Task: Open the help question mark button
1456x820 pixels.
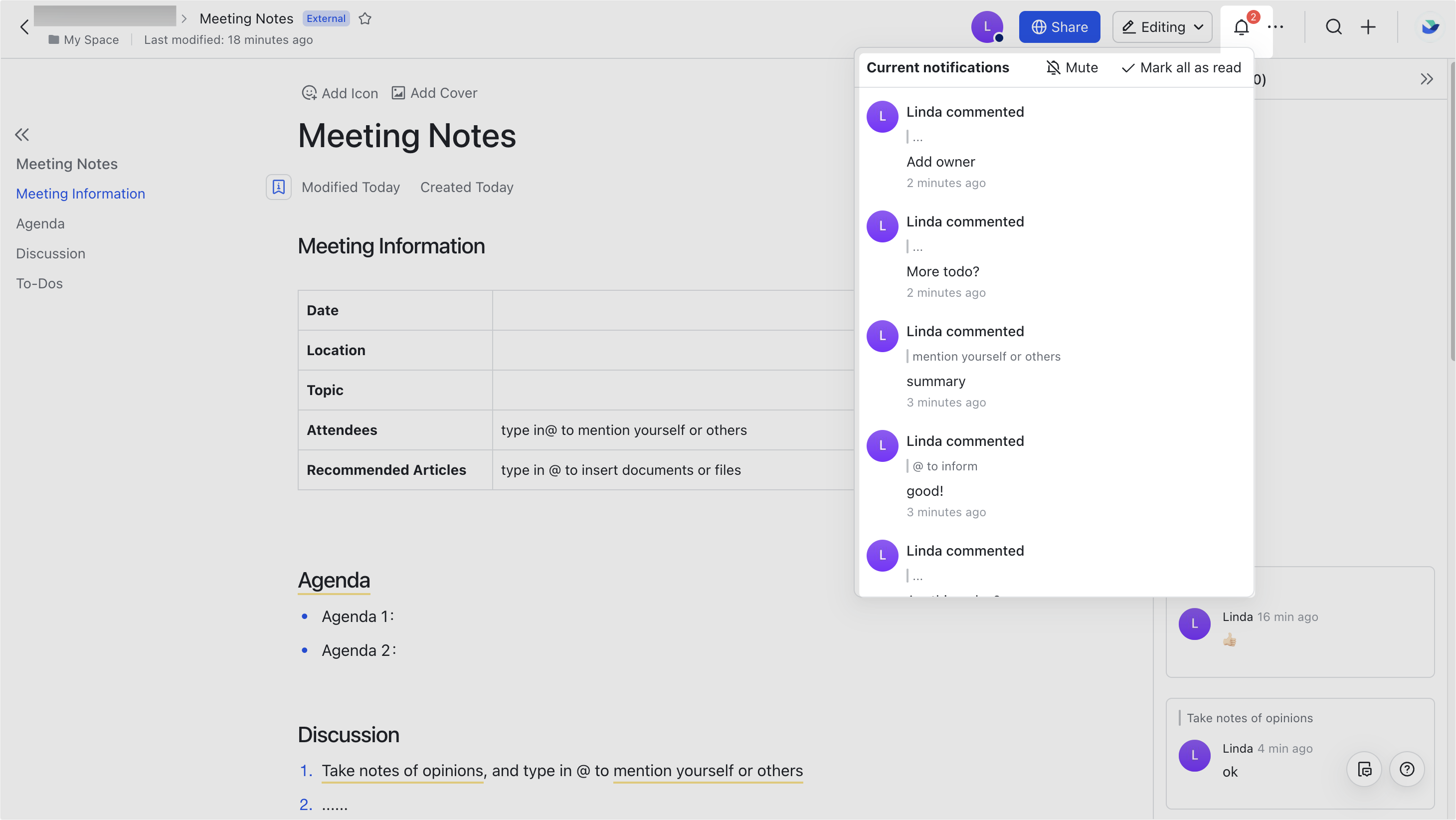Action: pos(1408,769)
